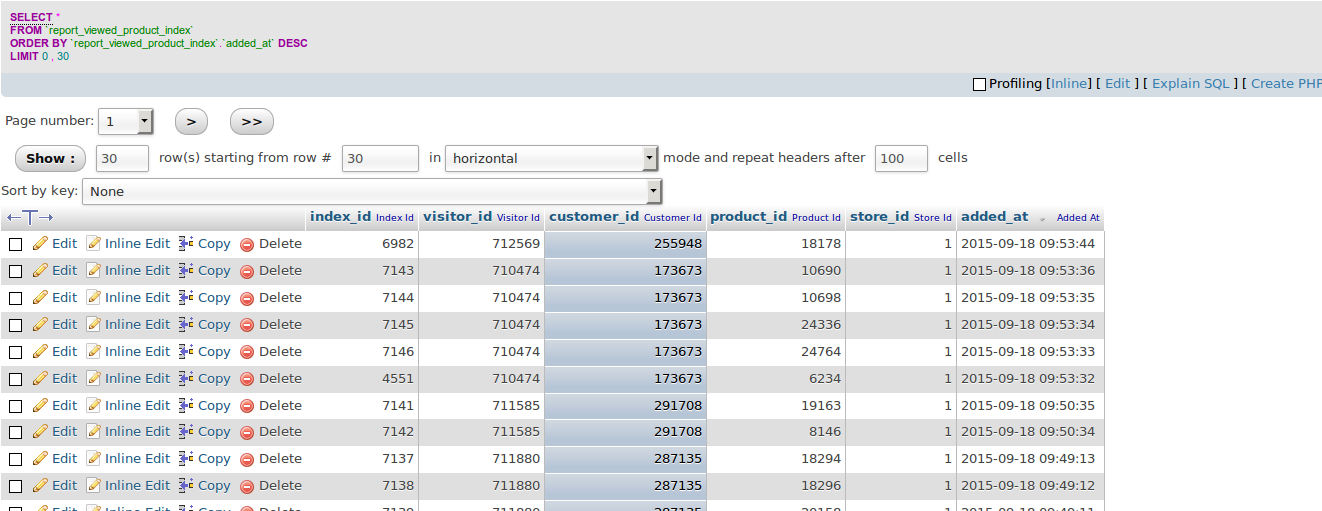
Task: Click the red Delete icon for row 4551
Action: point(247,379)
